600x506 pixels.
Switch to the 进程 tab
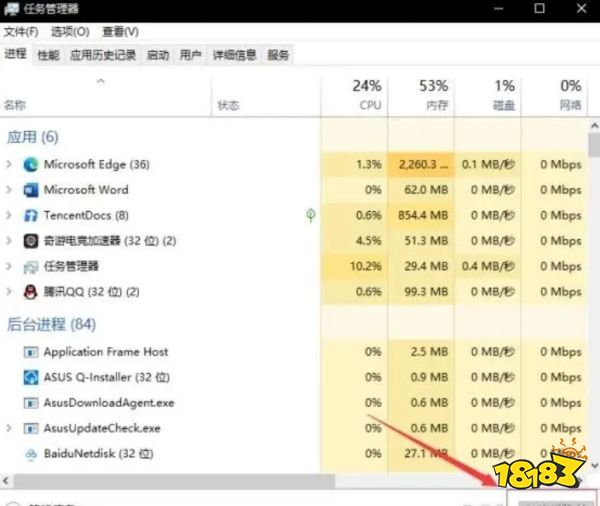click(16, 54)
